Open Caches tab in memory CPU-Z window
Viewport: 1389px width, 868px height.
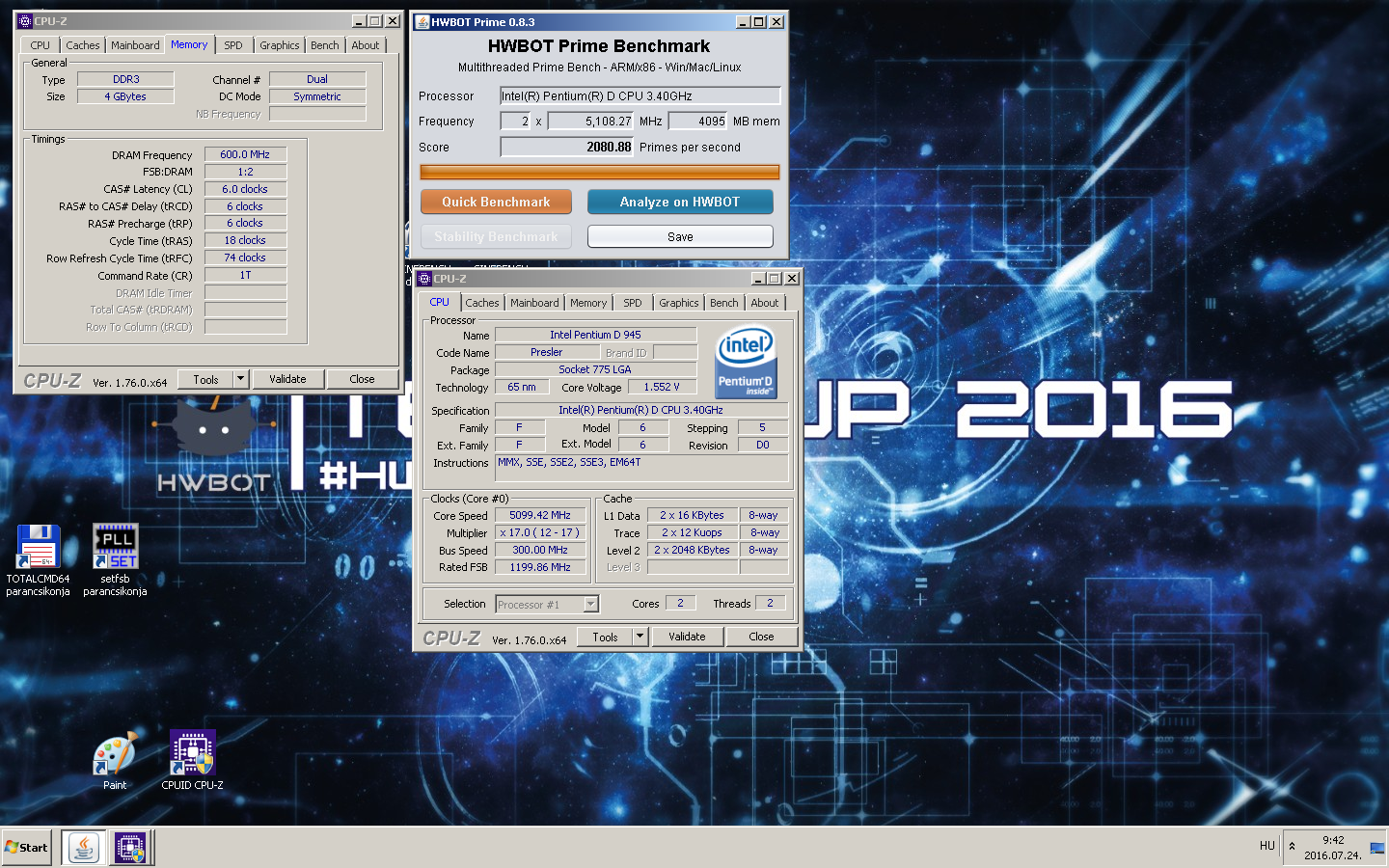coord(82,45)
